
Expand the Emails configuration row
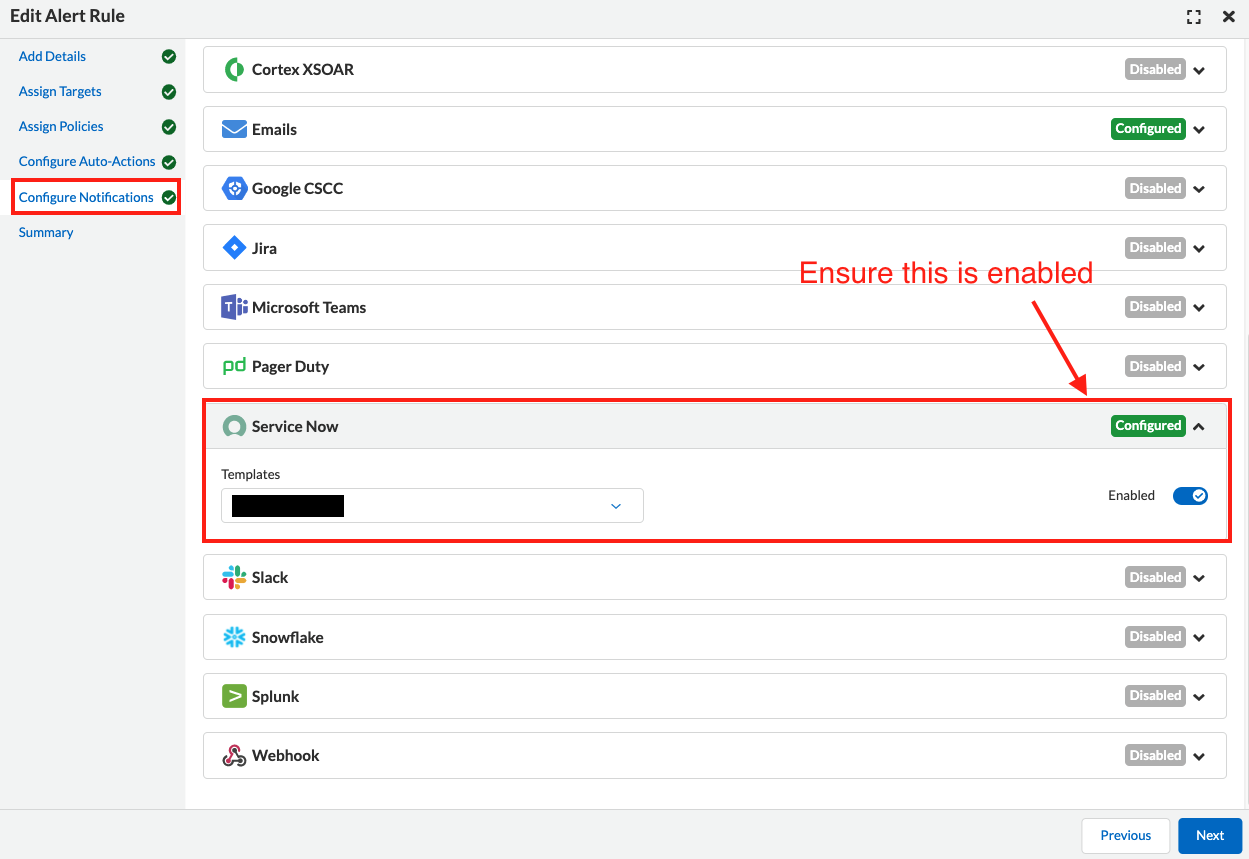click(1198, 128)
